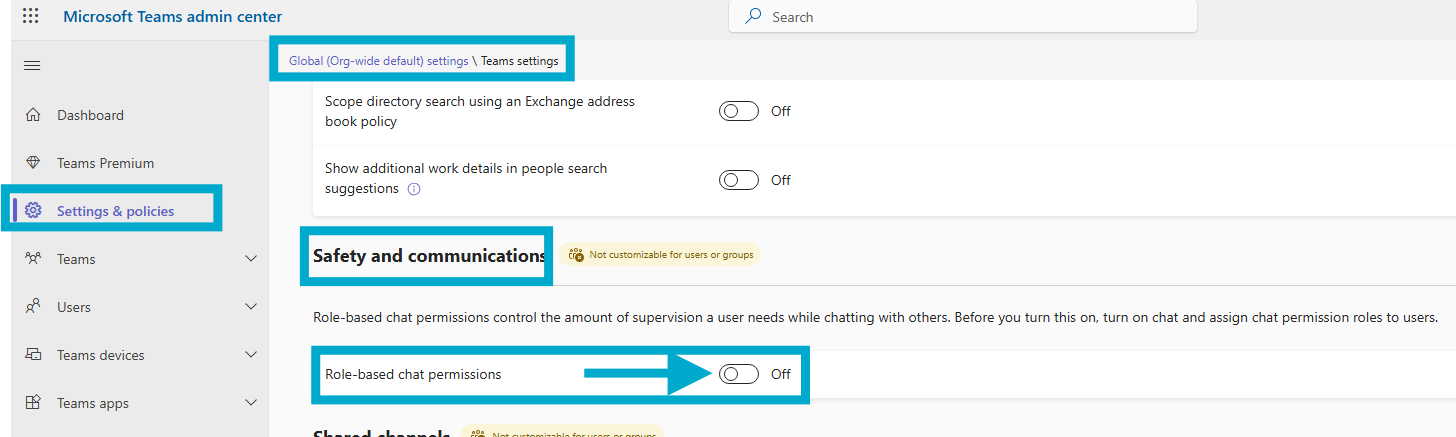Click the Teams devices icon
The width and height of the screenshot is (1456, 437).
(33, 355)
